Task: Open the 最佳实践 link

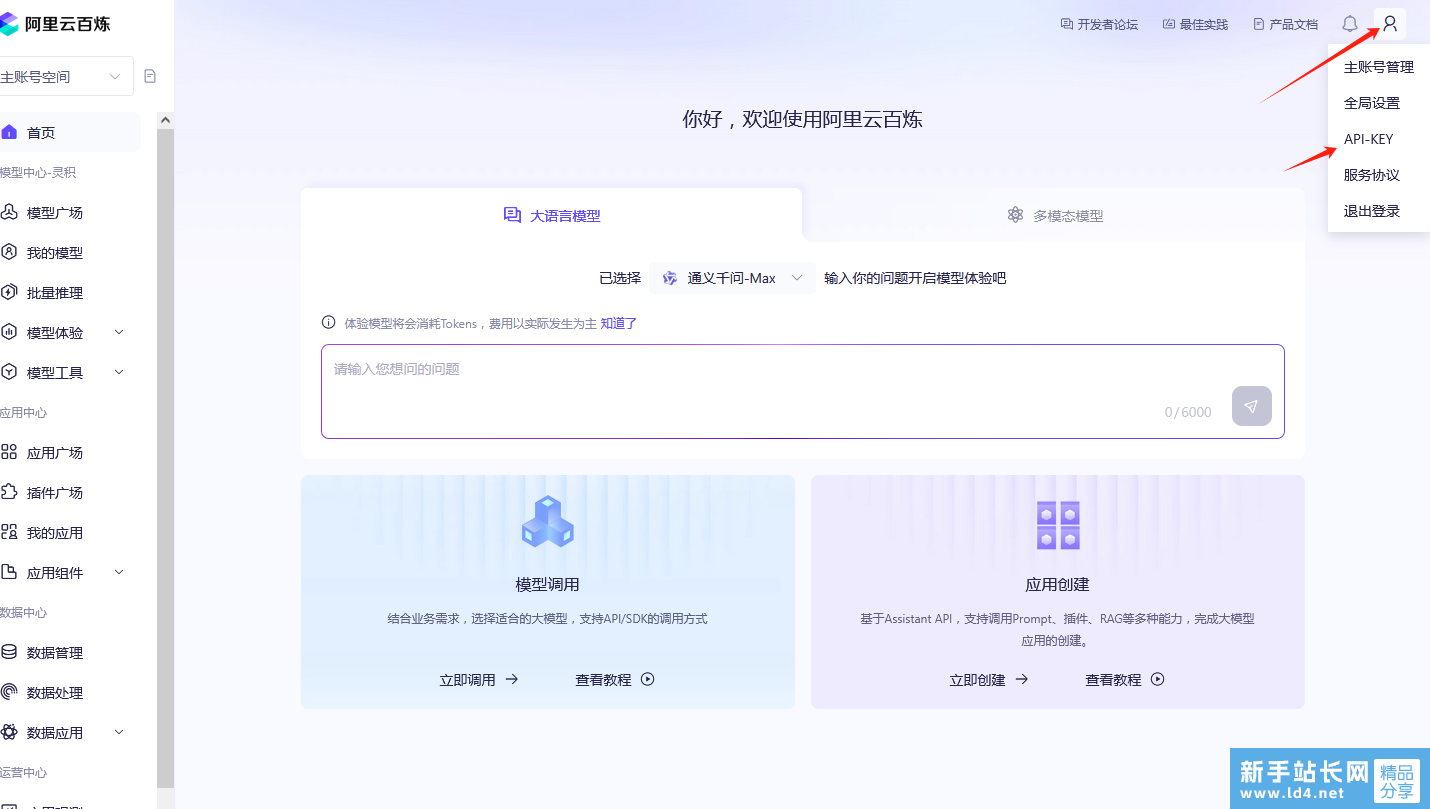Action: 1195,24
